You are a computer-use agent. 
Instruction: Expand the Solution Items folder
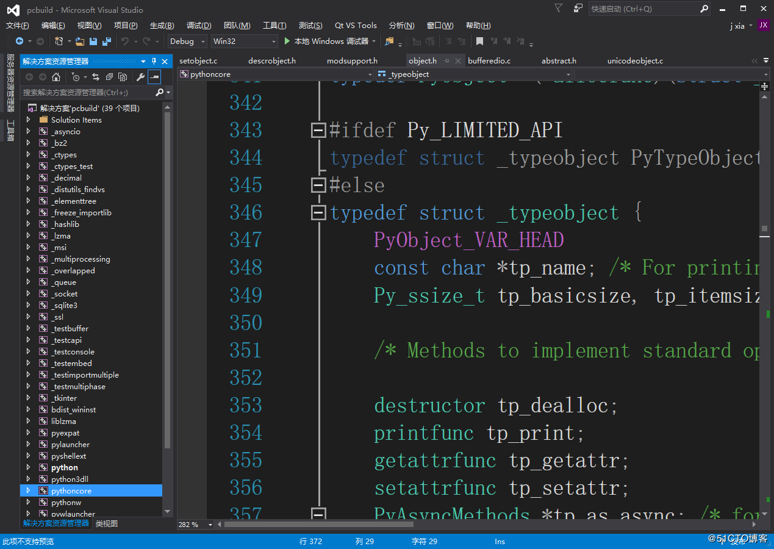(x=28, y=120)
